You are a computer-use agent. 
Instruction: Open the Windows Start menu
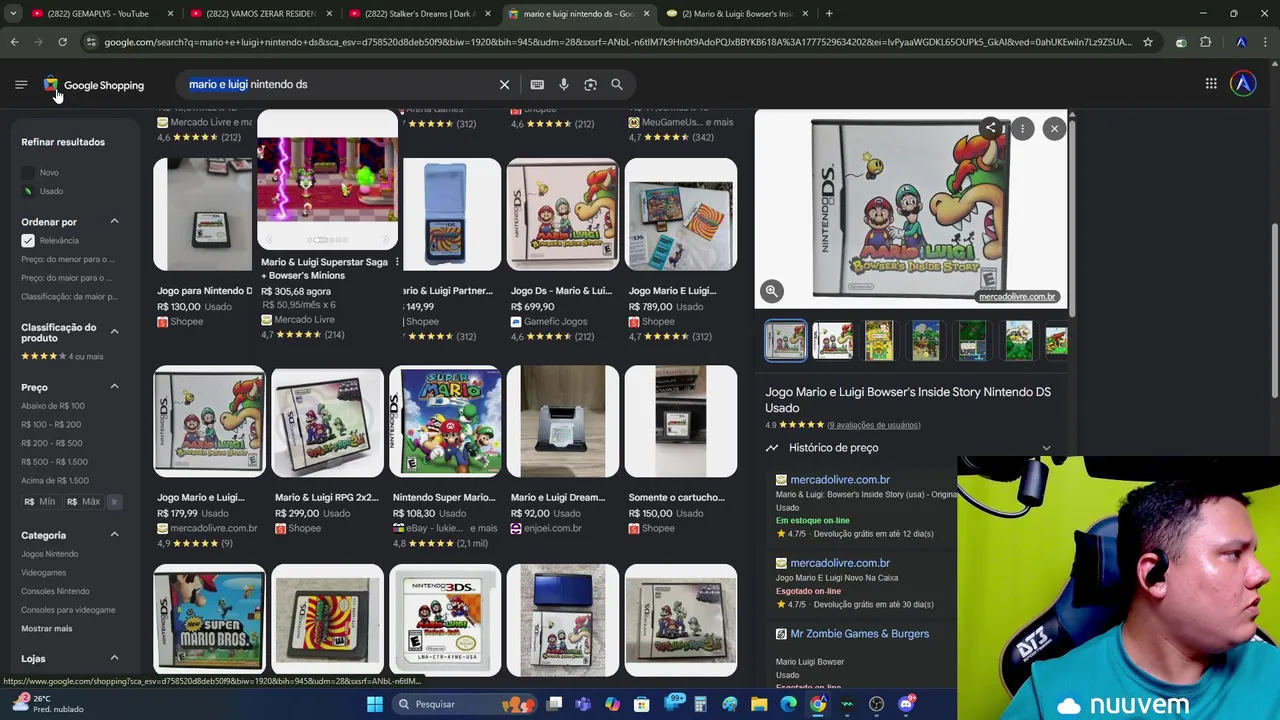(374, 704)
